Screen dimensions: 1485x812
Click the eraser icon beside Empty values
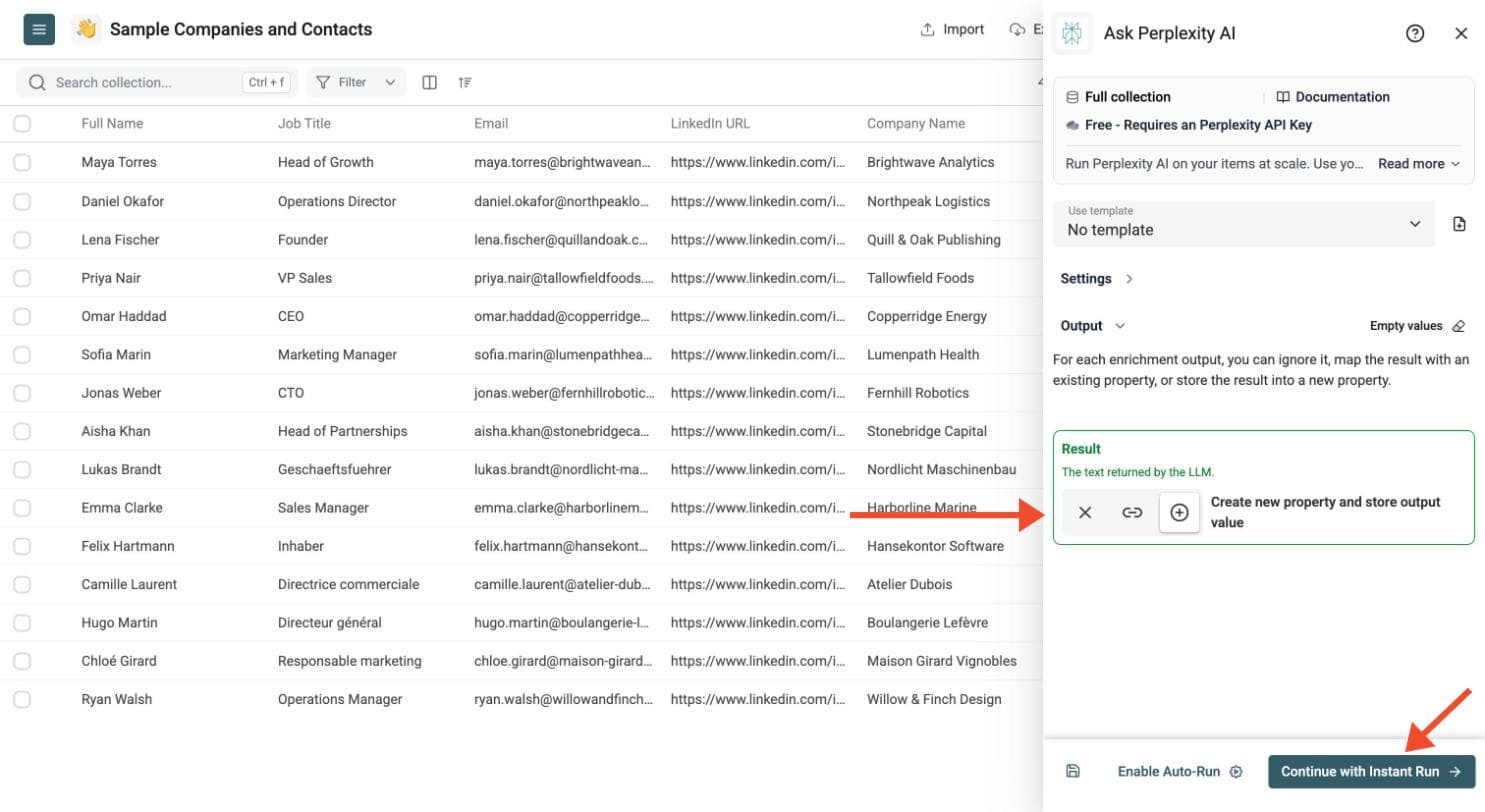tap(1458, 326)
